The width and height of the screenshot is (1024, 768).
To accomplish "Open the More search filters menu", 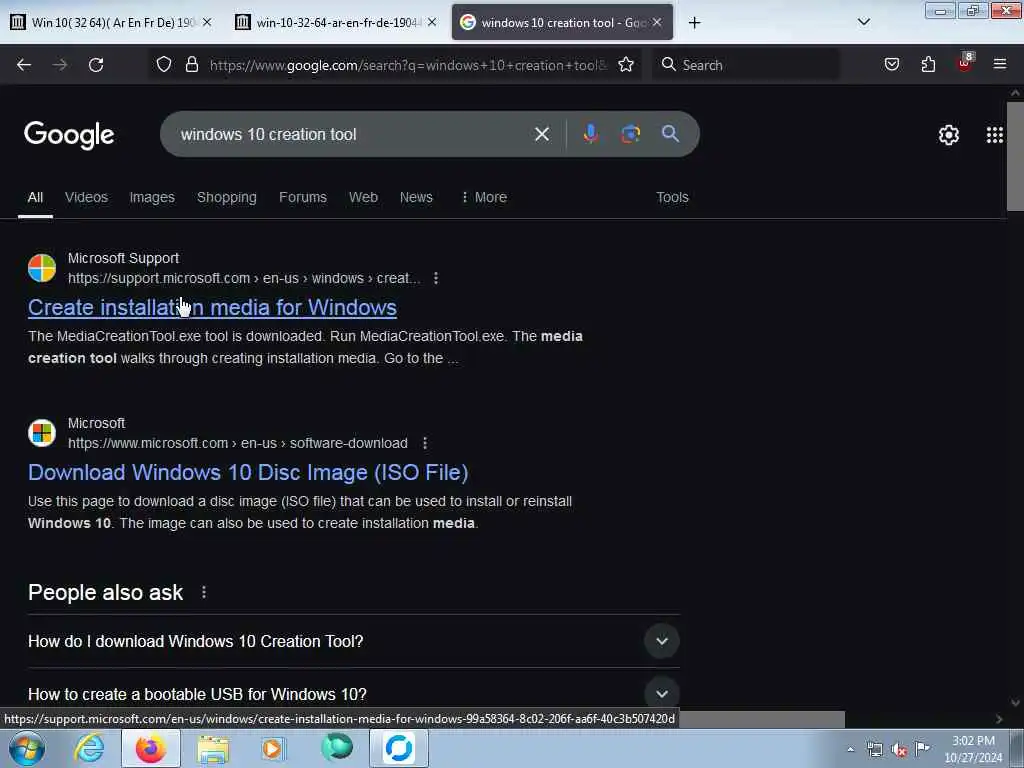I will point(484,197).
